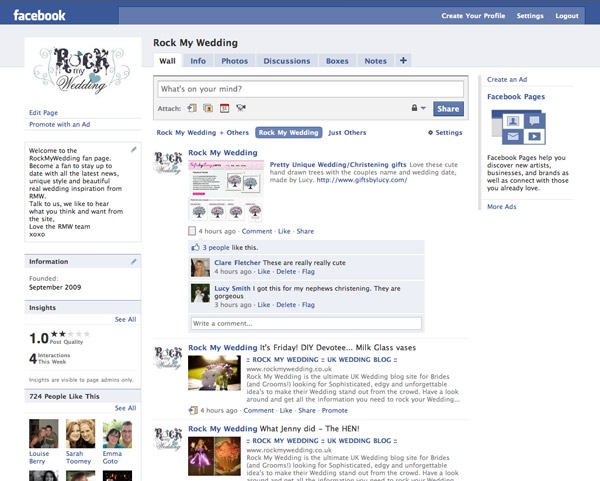Like Clare Fletcher's comment
Viewport: 600px width, 481px height.
pyautogui.click(x=264, y=271)
